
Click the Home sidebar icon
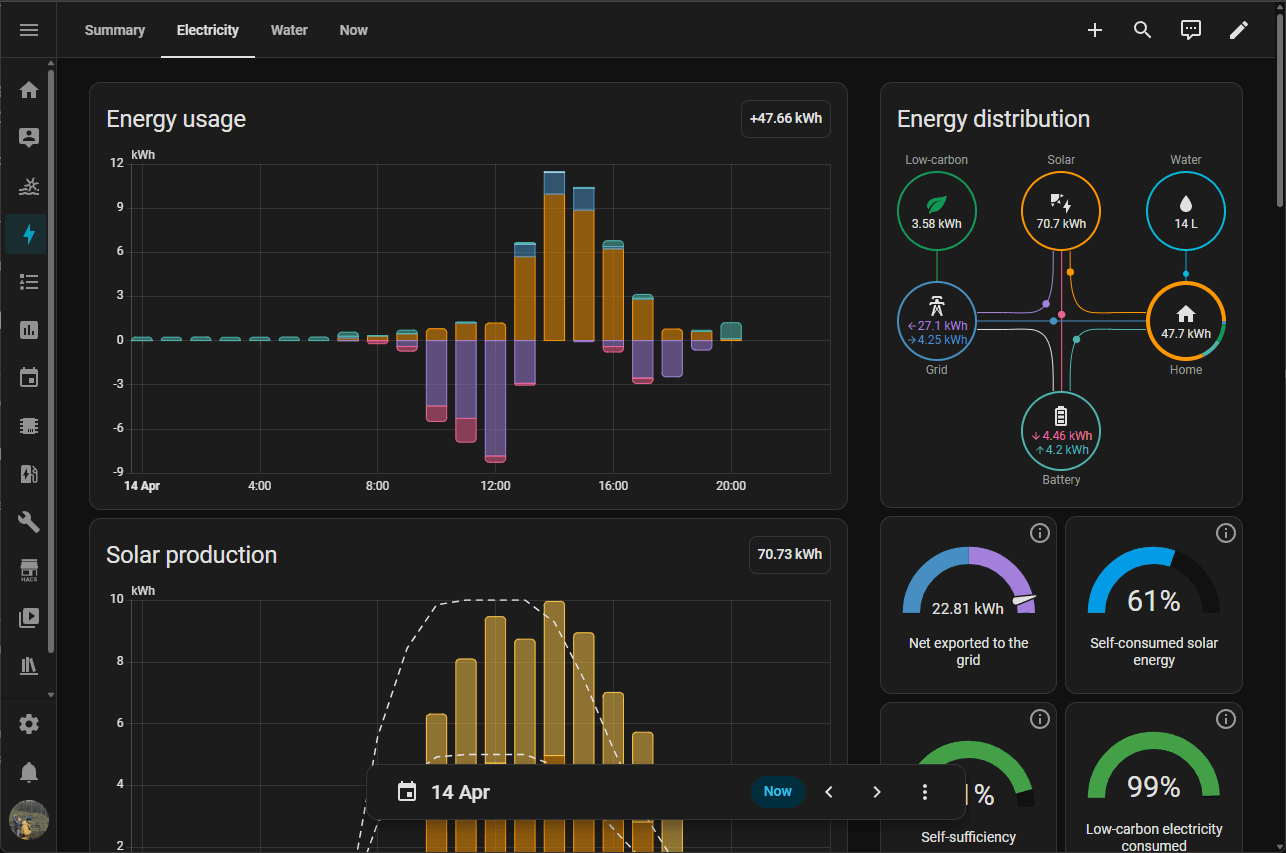[28, 90]
